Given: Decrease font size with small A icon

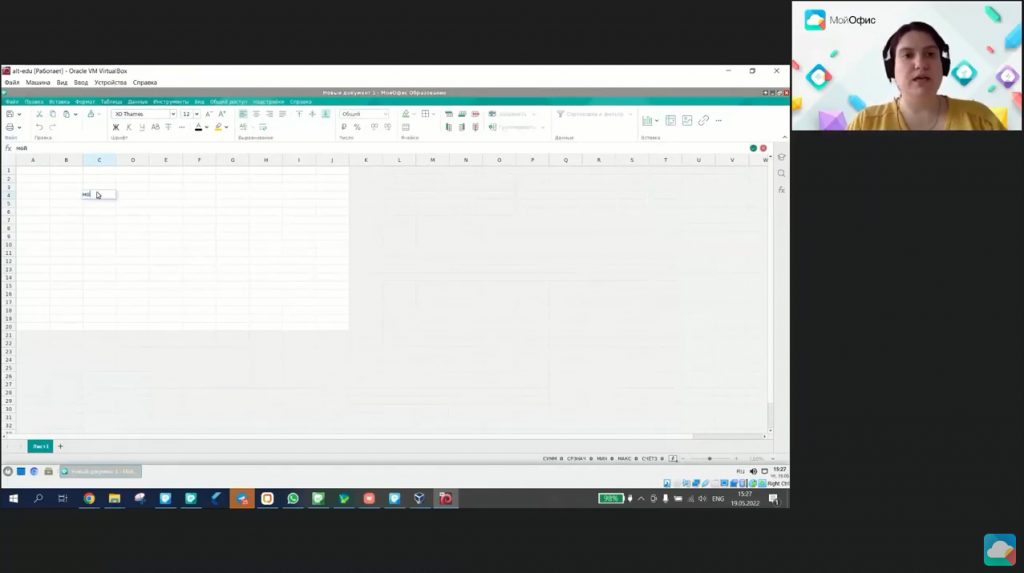Looking at the screenshot, I should tap(209, 114).
